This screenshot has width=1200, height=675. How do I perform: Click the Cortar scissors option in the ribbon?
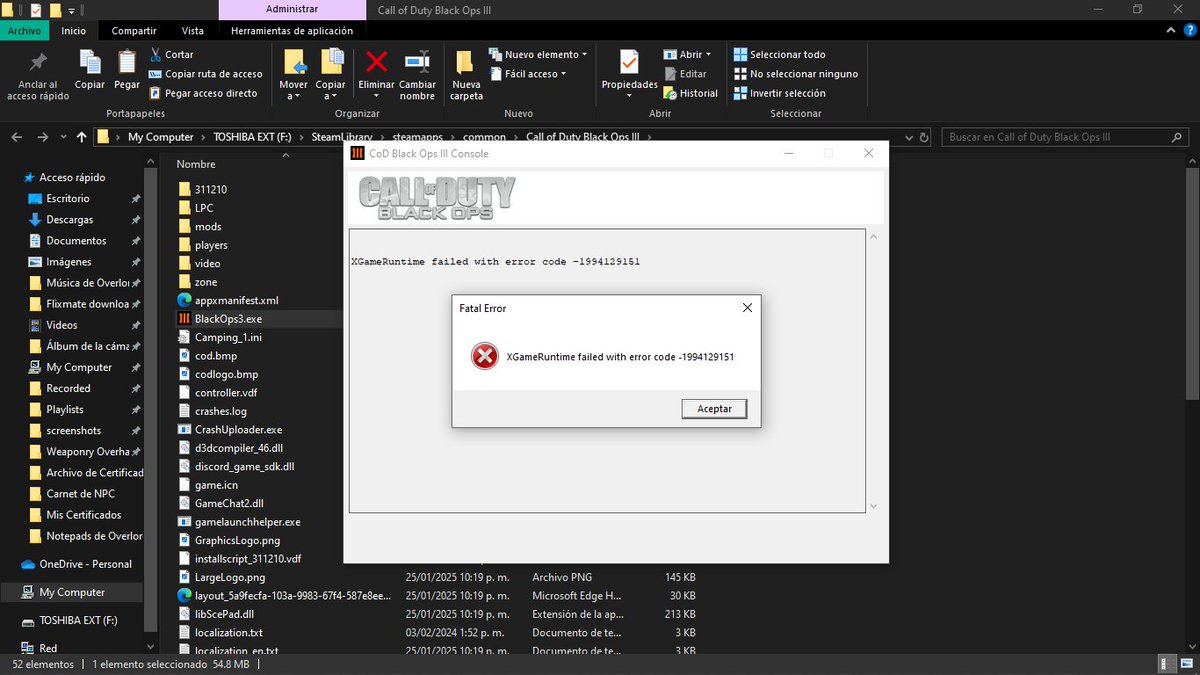(x=171, y=54)
